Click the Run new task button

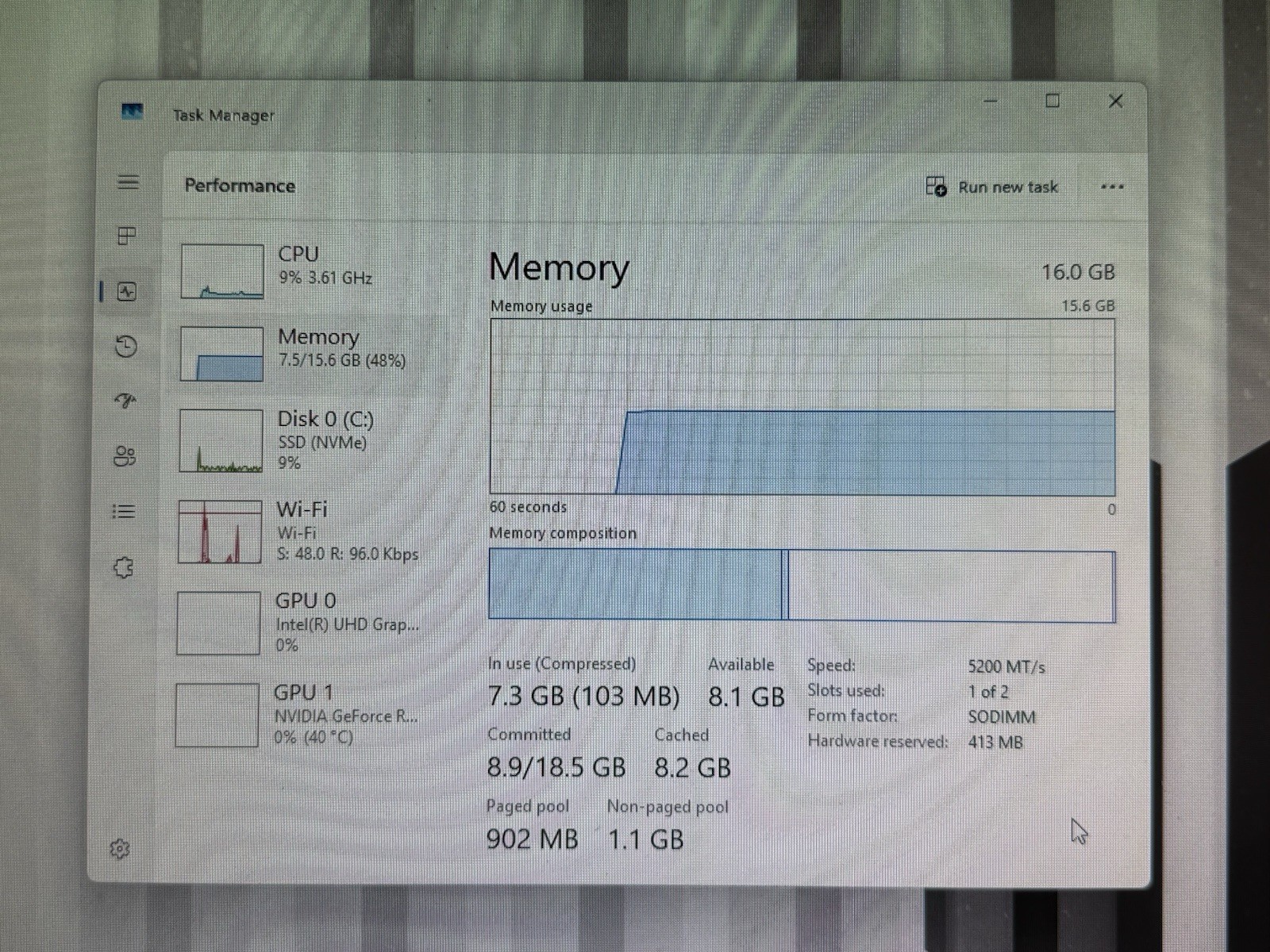point(992,186)
